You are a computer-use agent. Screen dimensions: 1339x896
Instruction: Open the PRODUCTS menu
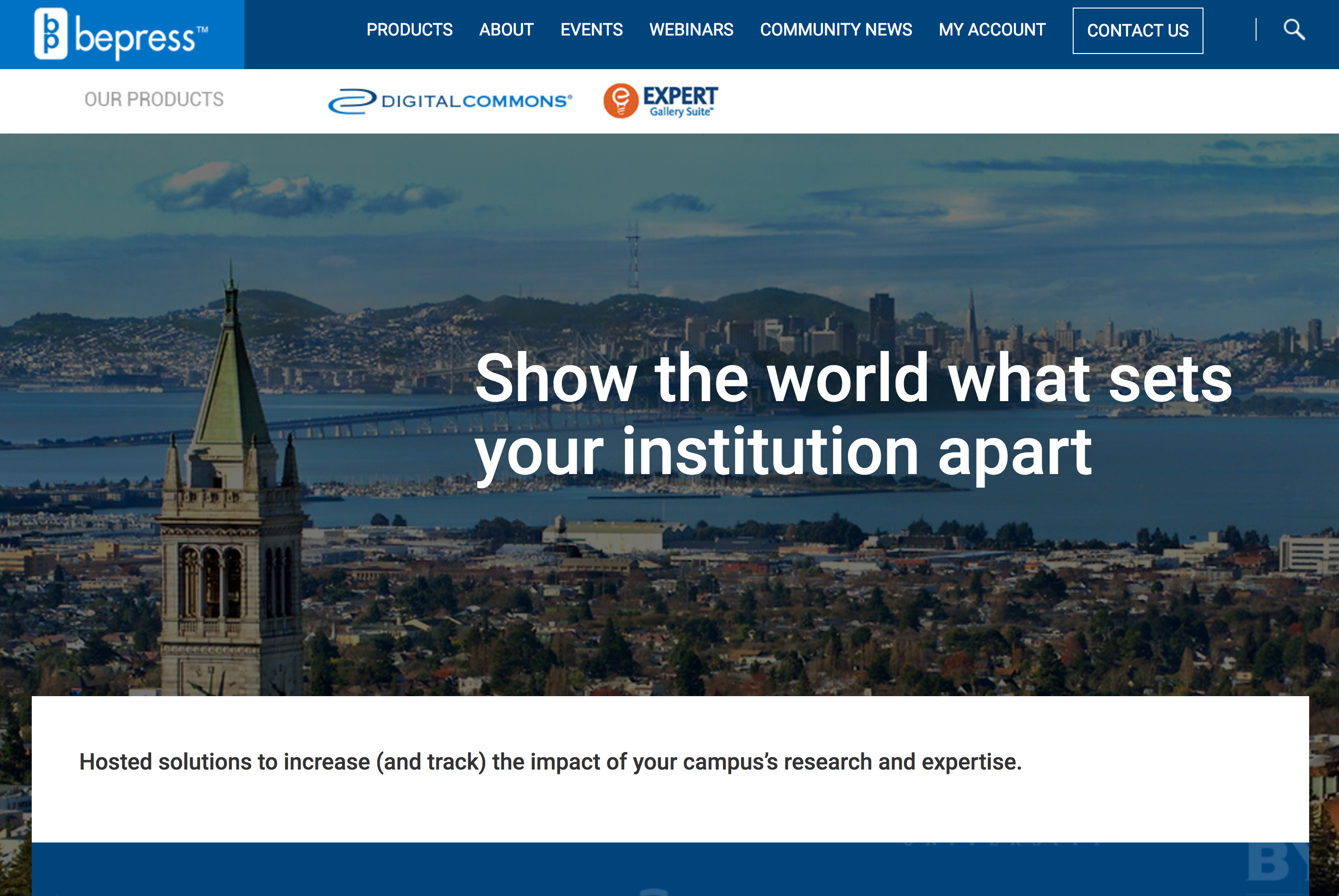click(409, 30)
